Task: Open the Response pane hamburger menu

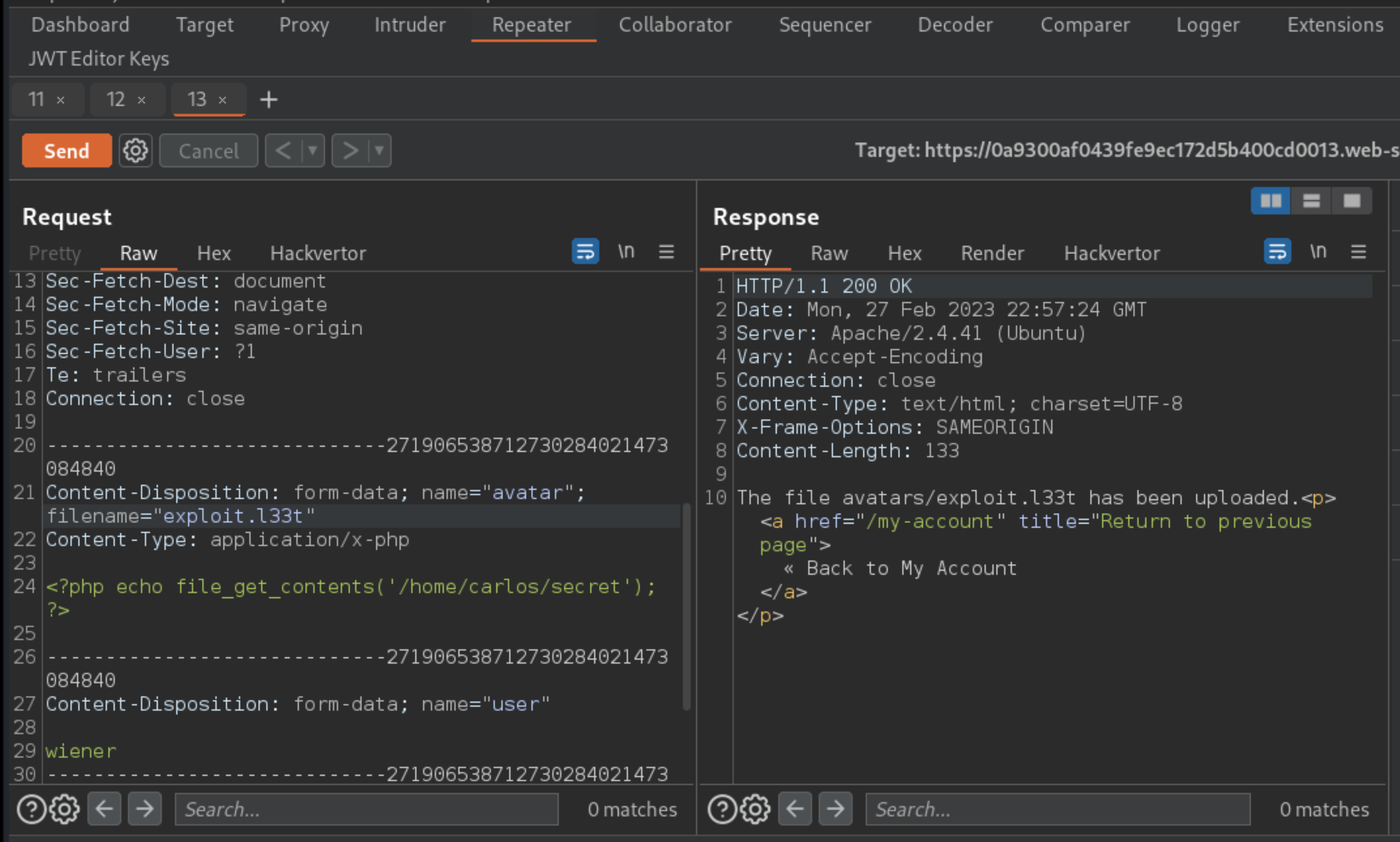Action: (x=1358, y=251)
